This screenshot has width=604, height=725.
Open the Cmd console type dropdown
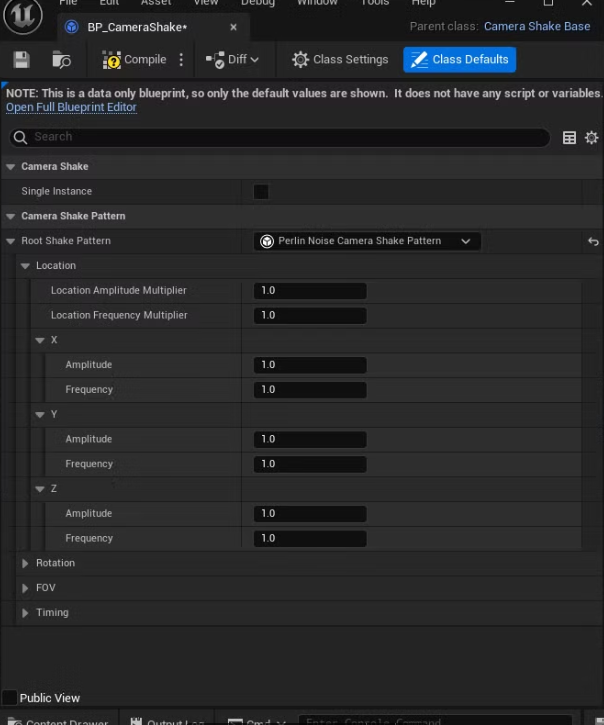pos(257,720)
